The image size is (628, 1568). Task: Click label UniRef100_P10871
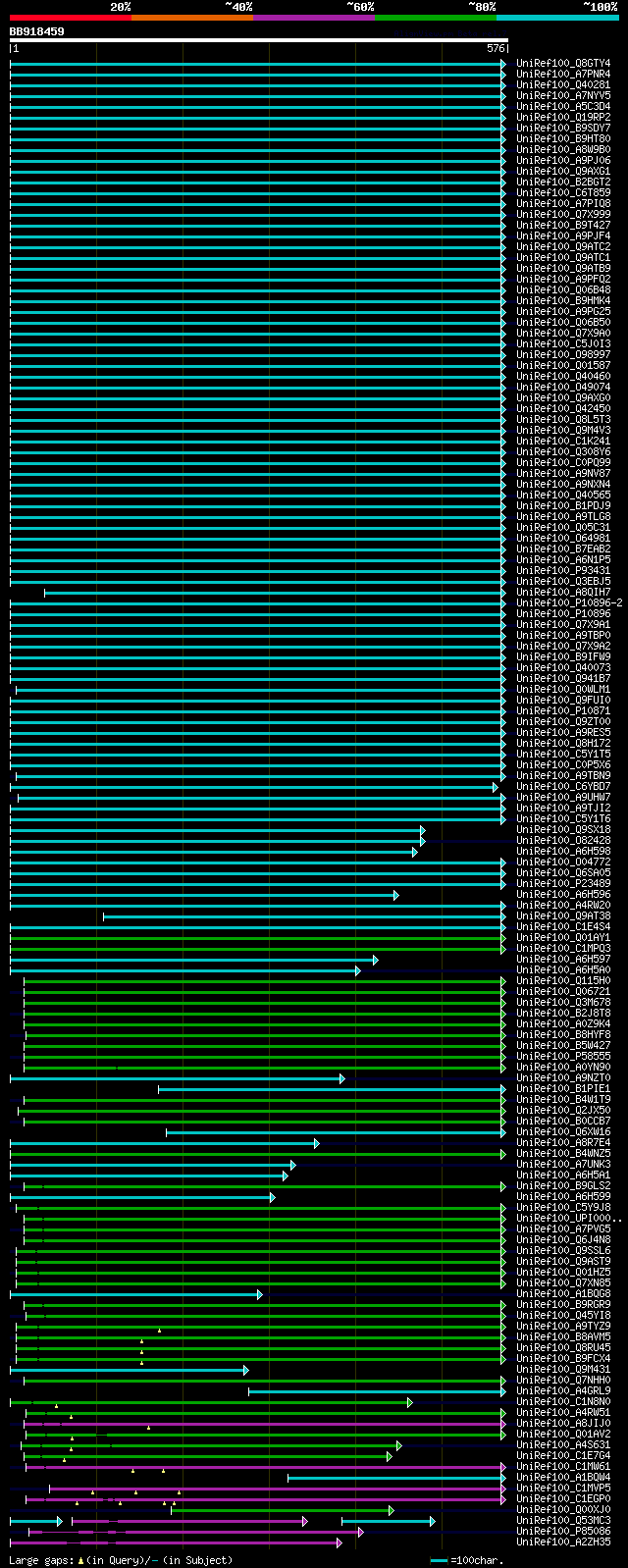click(563, 711)
